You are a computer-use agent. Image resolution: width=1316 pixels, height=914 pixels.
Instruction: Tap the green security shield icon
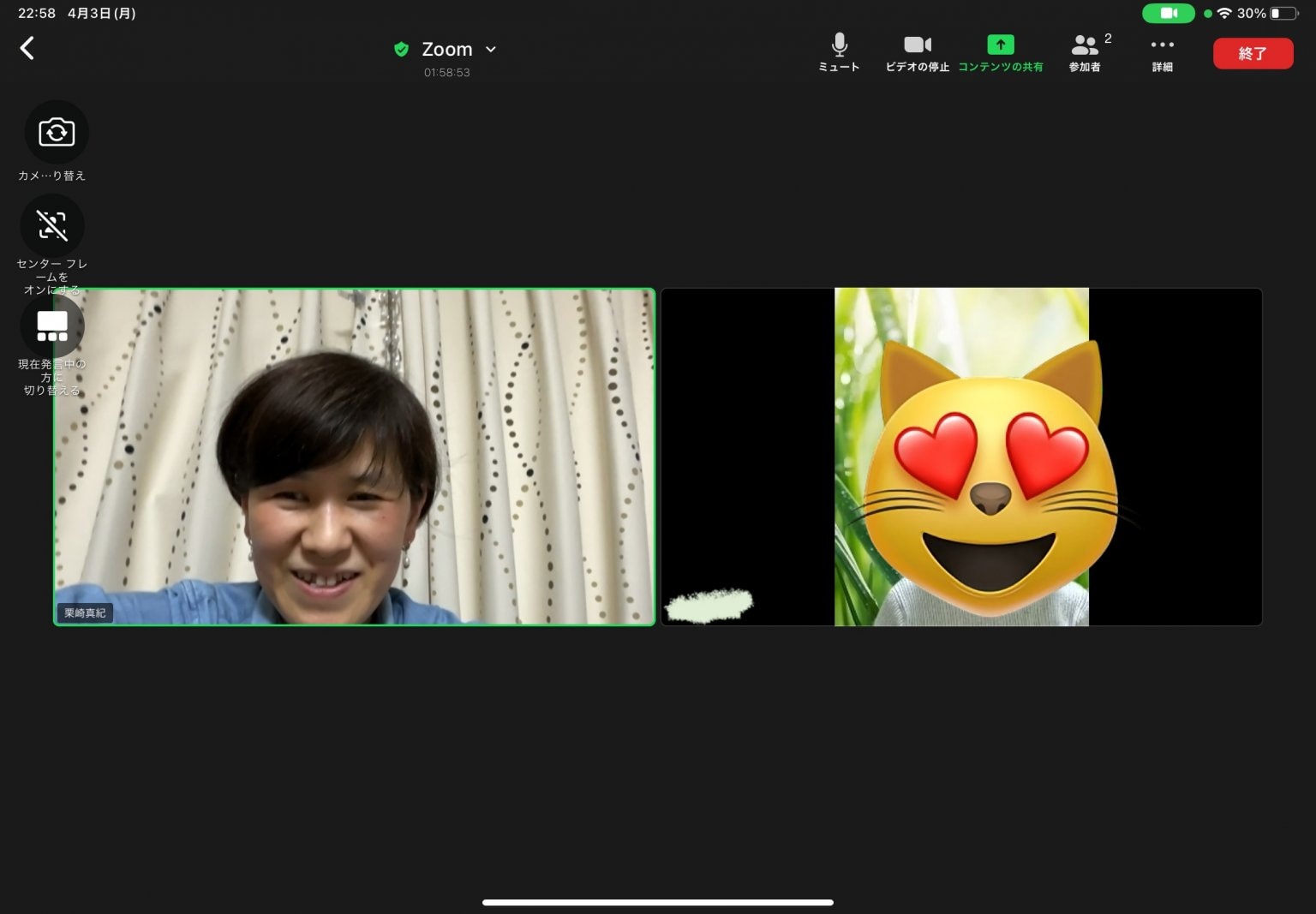point(401,50)
